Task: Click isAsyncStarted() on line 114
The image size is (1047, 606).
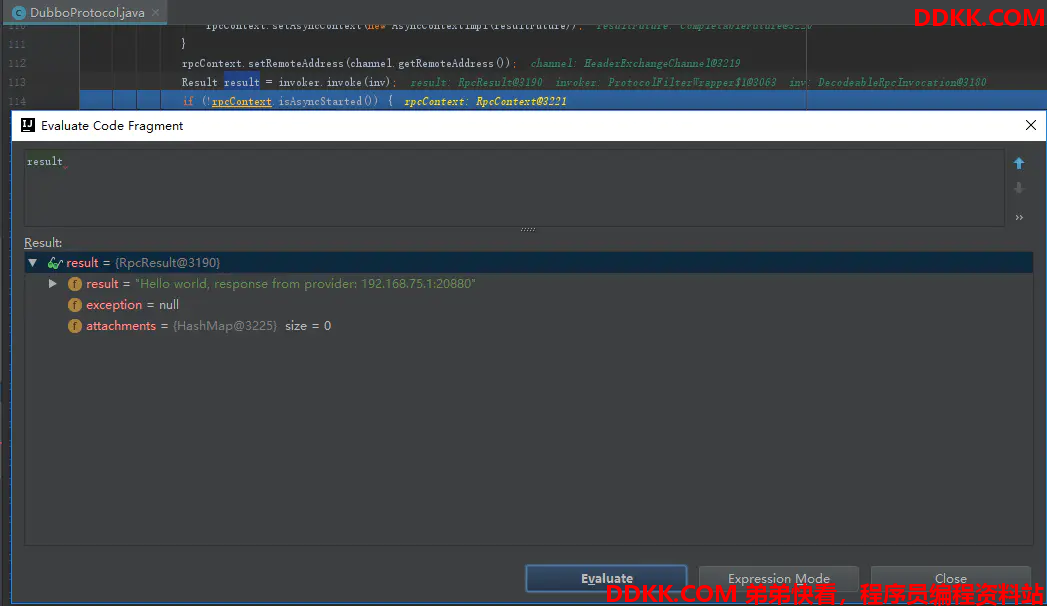Action: (328, 101)
